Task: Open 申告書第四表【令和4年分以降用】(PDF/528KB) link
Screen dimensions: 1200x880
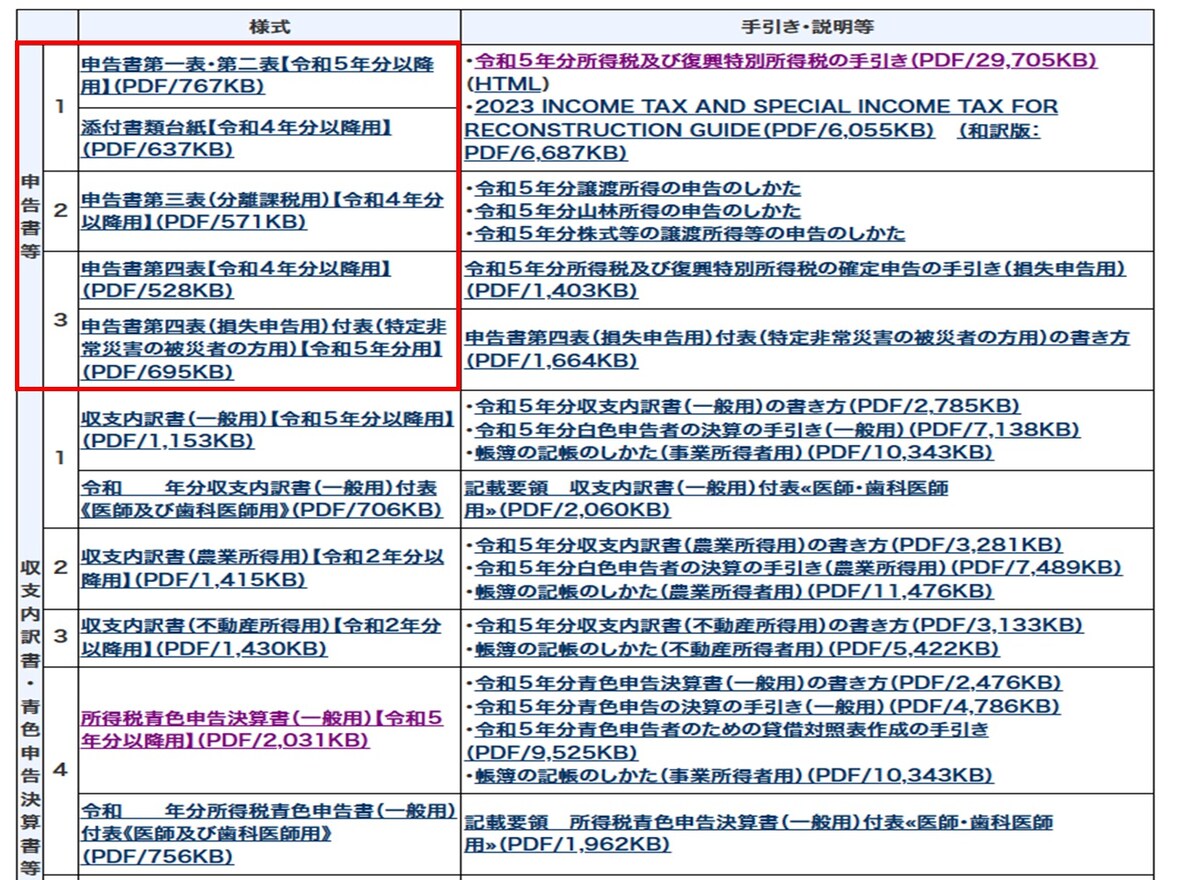Action: pyautogui.click(x=236, y=279)
